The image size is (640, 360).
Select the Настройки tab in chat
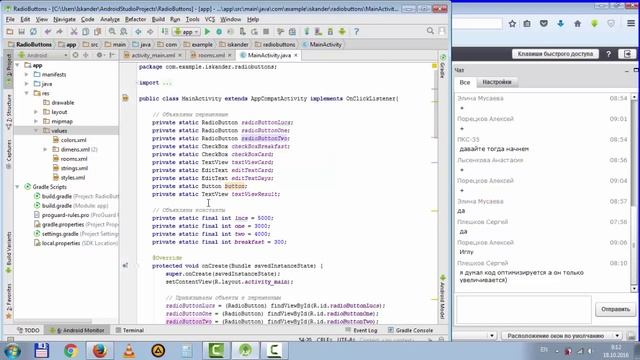497,82
